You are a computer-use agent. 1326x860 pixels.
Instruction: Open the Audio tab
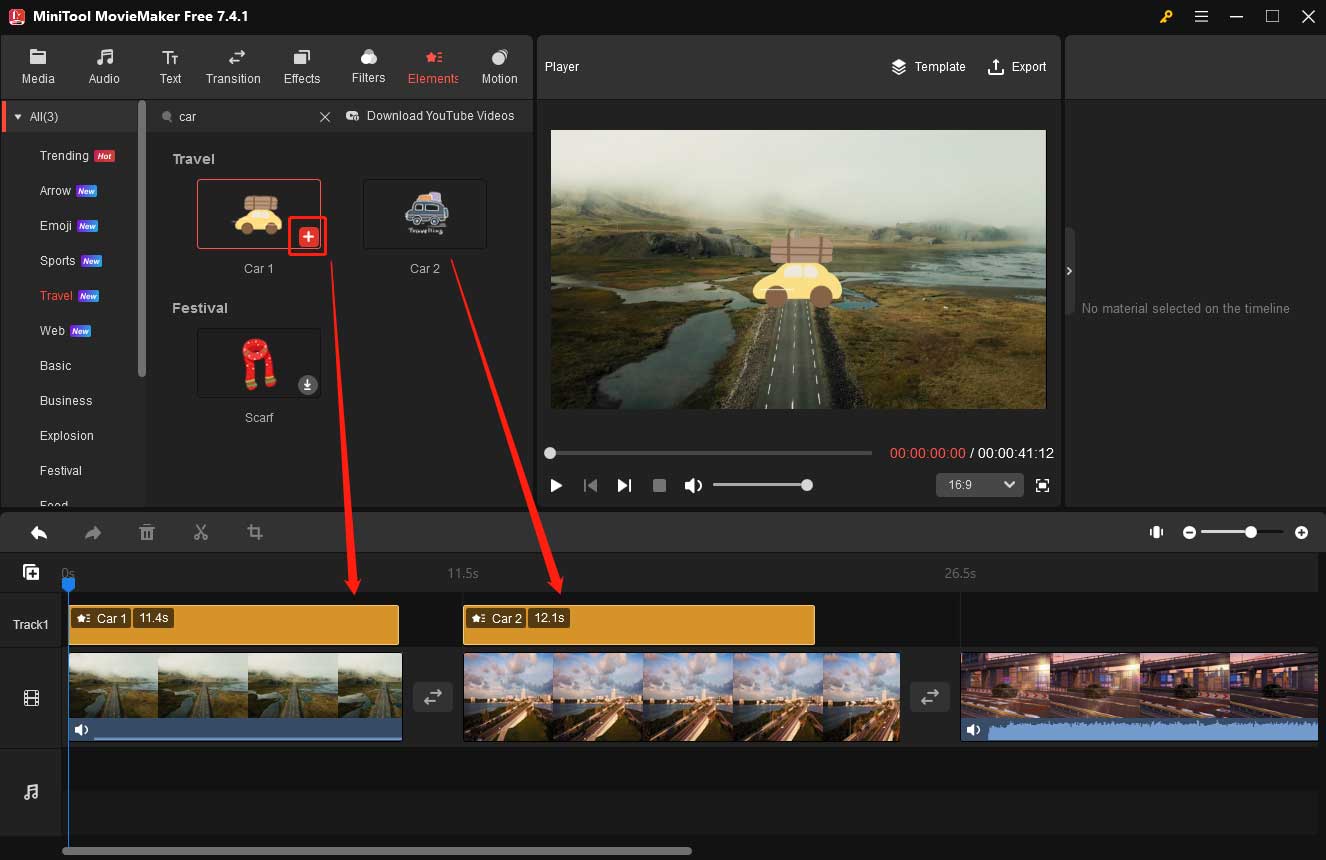(x=104, y=66)
